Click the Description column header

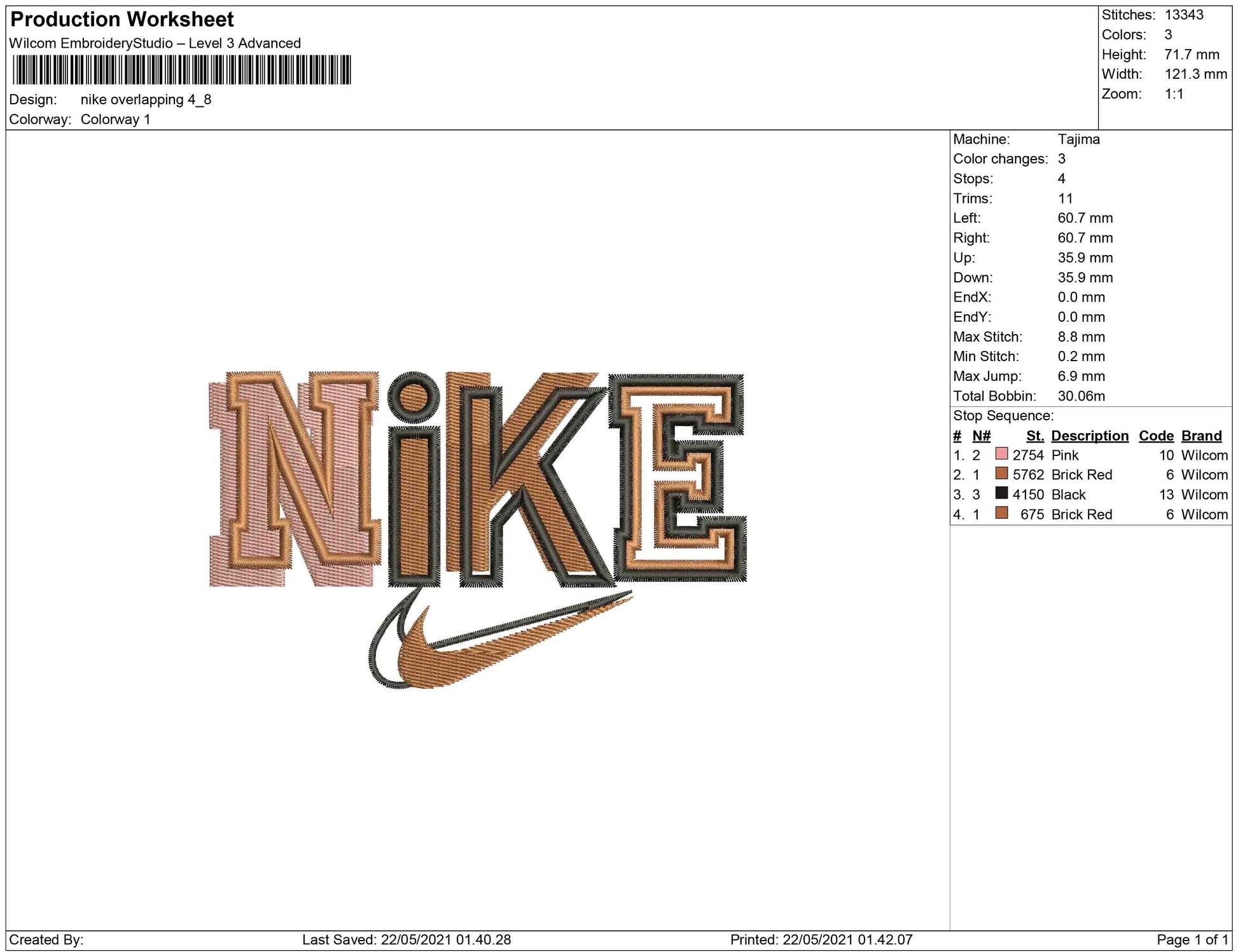point(1089,436)
